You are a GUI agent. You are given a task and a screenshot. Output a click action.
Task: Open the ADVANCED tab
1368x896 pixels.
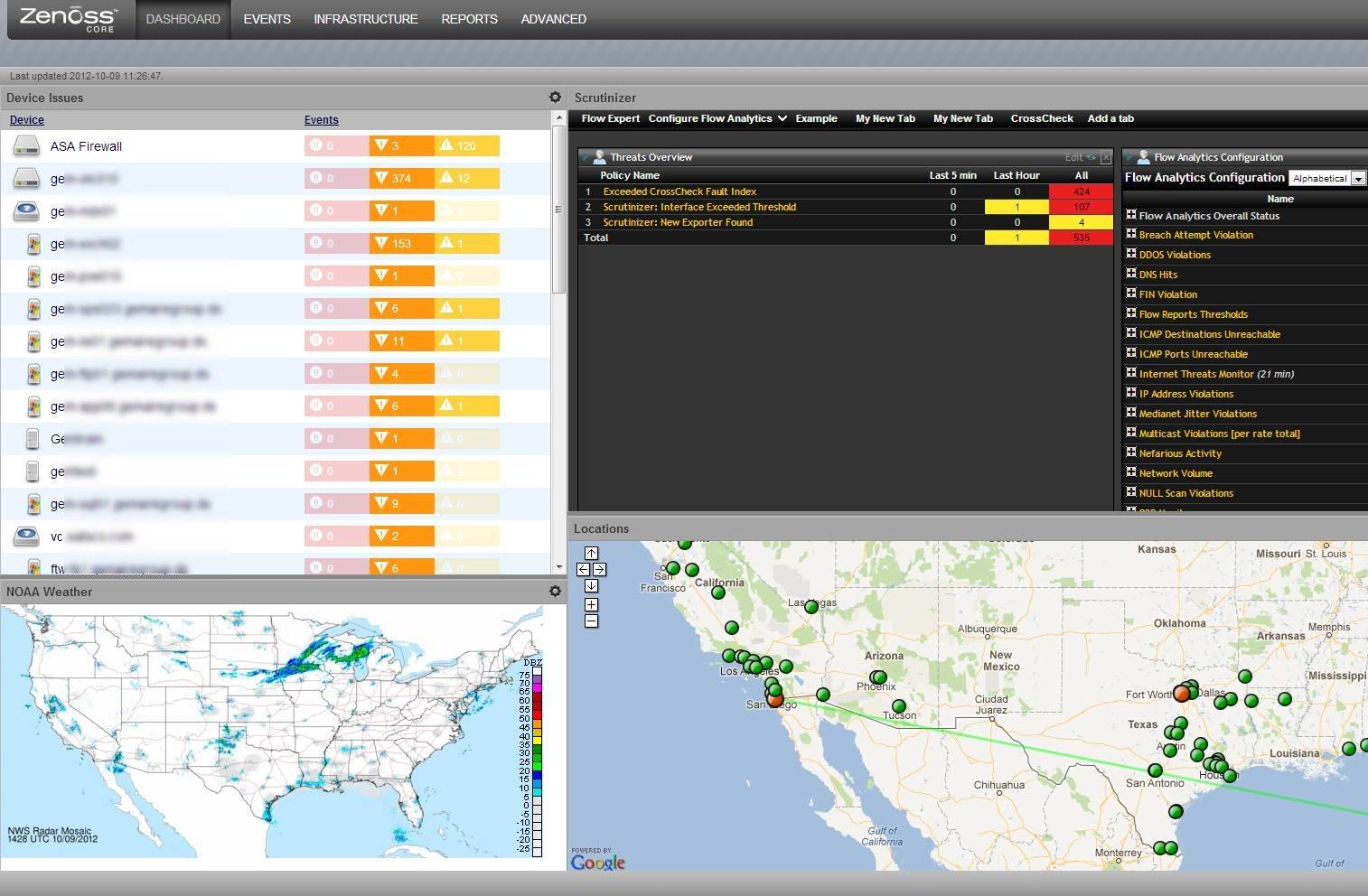[554, 19]
